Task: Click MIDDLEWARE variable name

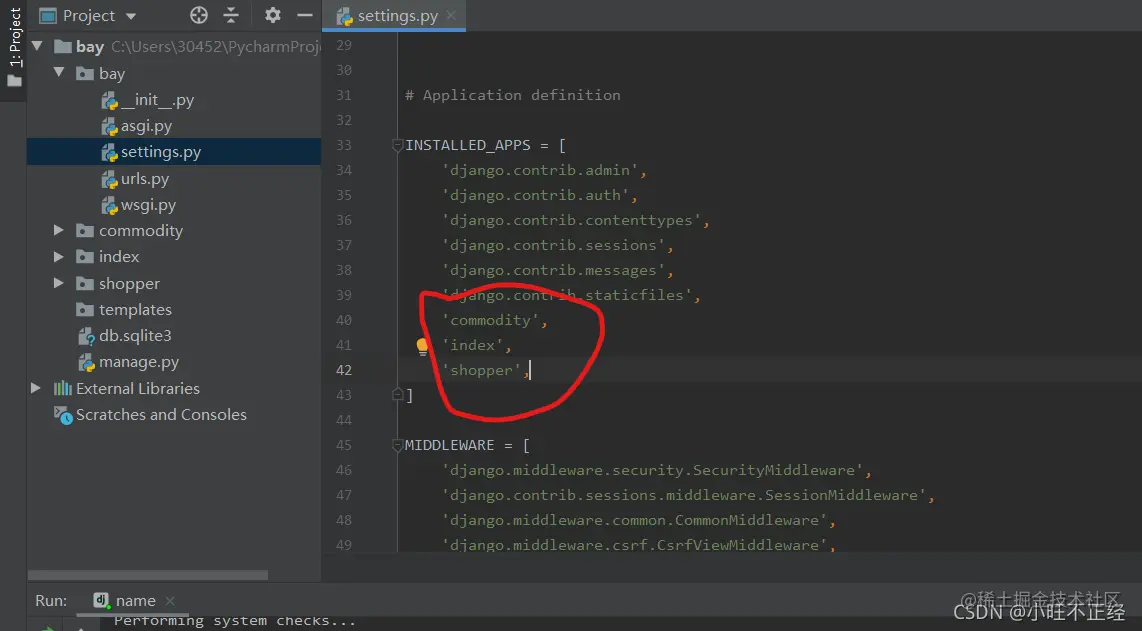Action: click(449, 444)
